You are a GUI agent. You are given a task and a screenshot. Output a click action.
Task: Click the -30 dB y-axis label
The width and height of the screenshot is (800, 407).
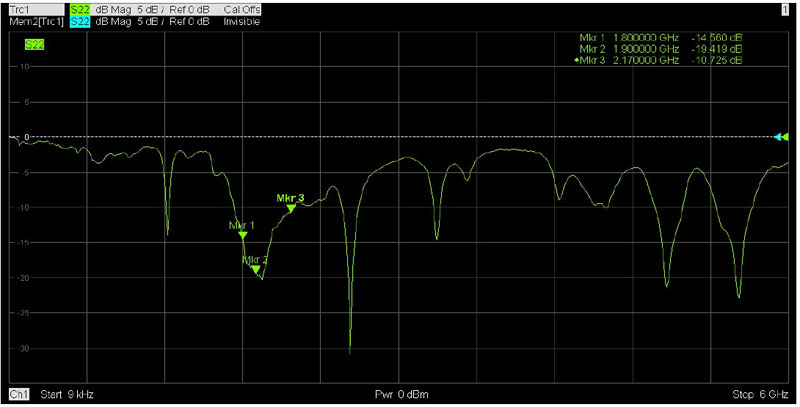[23, 348]
